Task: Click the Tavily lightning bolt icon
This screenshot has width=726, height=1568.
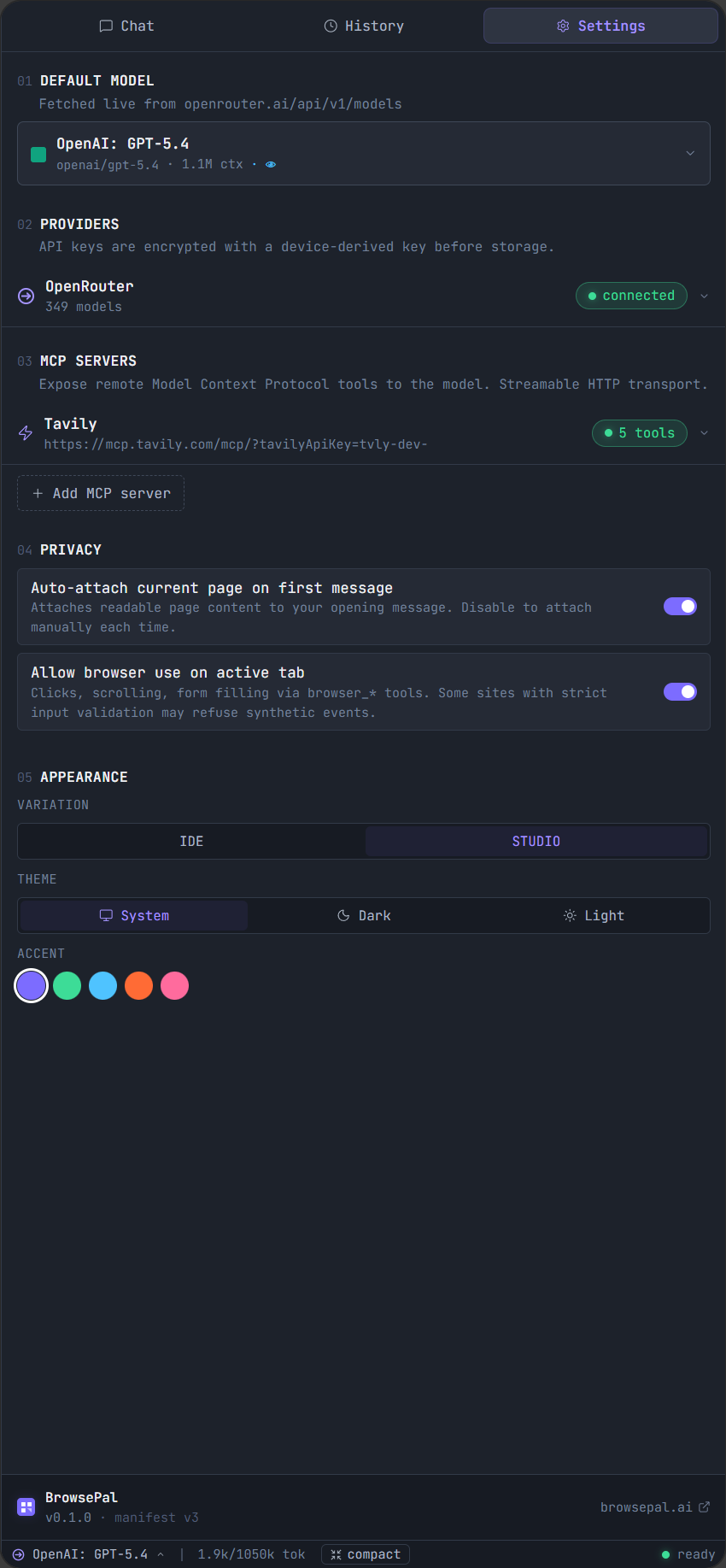Action: tap(25, 433)
